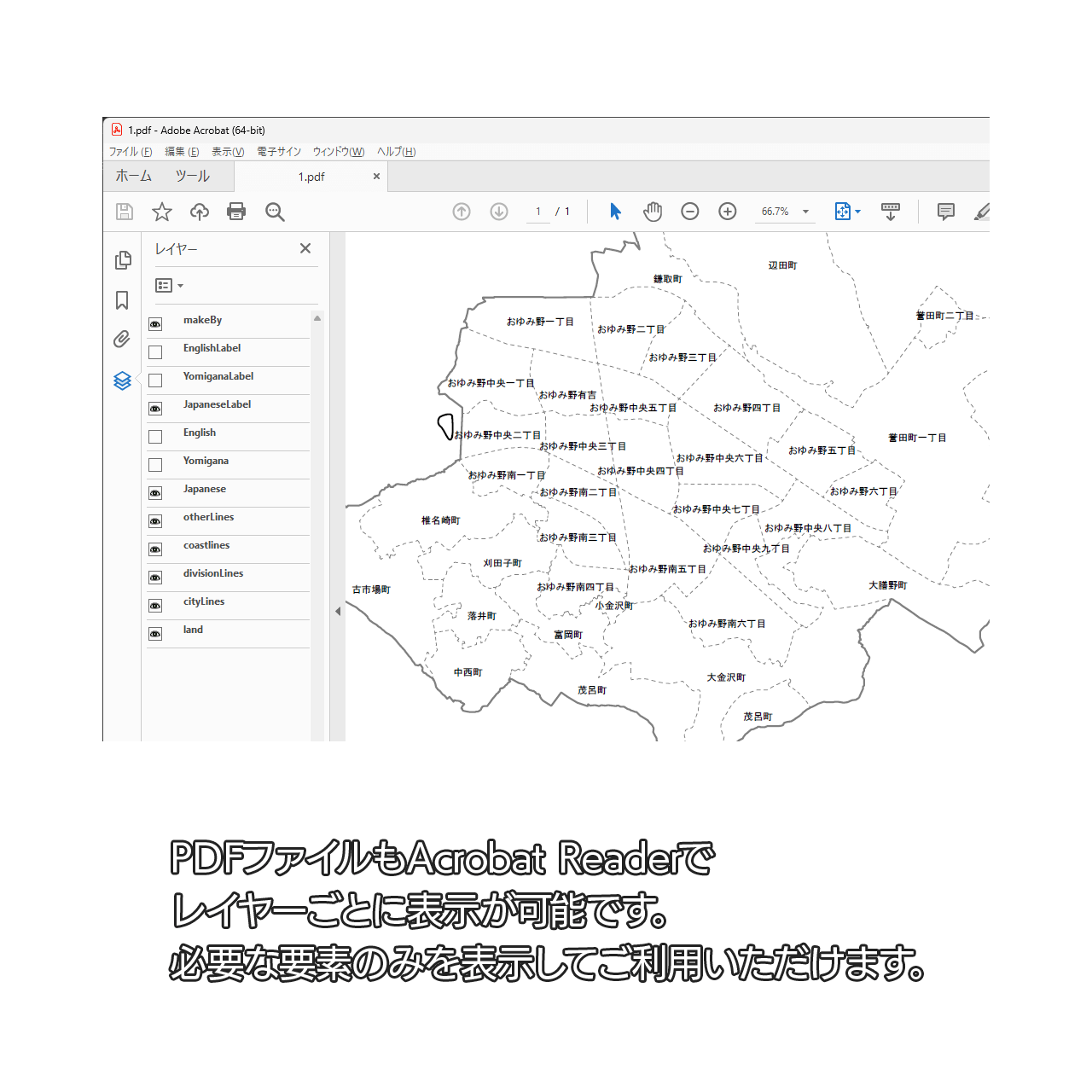Open the layers panel options dropdown

[x=170, y=286]
